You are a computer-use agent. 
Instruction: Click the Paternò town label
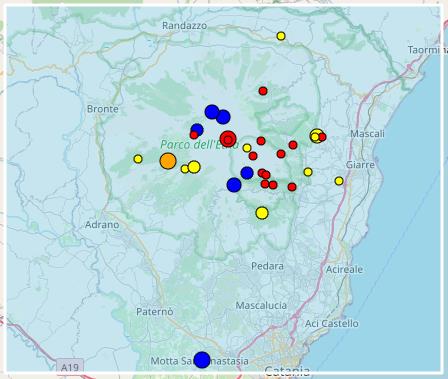click(155, 312)
